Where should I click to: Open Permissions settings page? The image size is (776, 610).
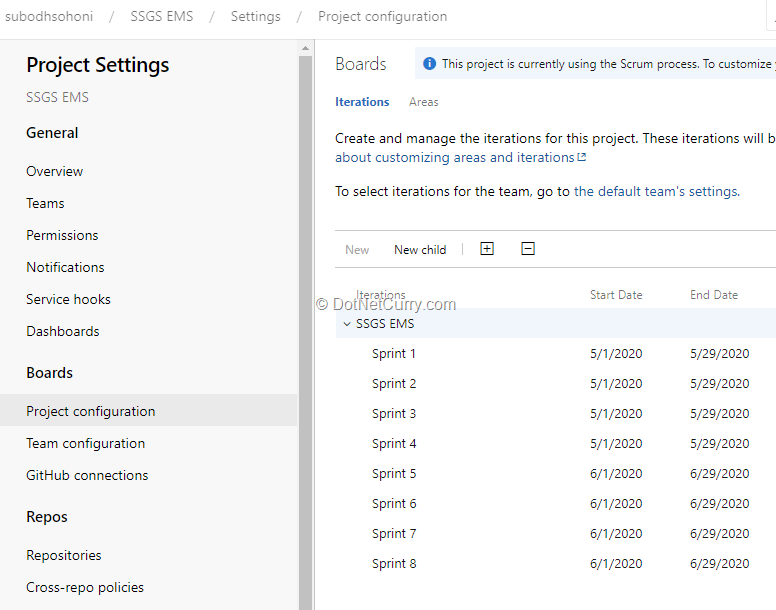point(62,235)
